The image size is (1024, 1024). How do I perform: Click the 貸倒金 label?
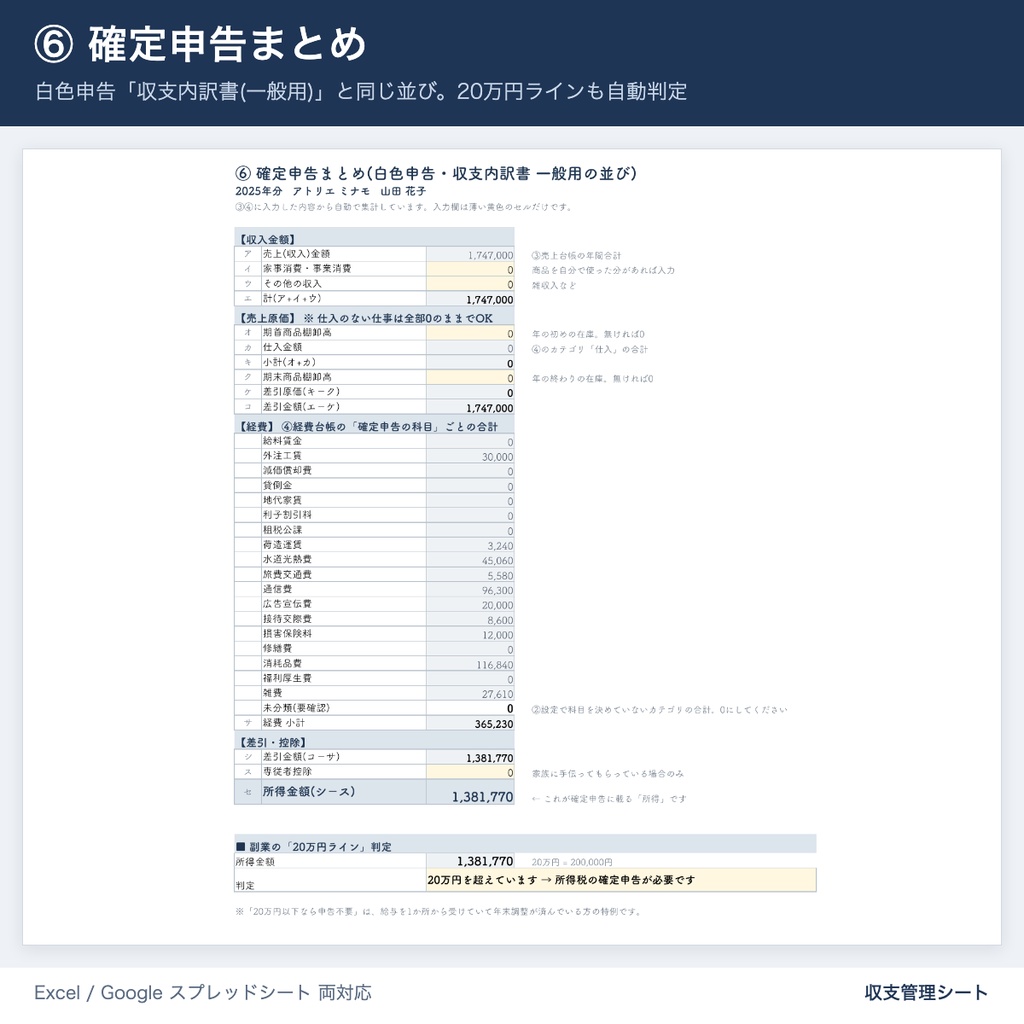tap(278, 486)
